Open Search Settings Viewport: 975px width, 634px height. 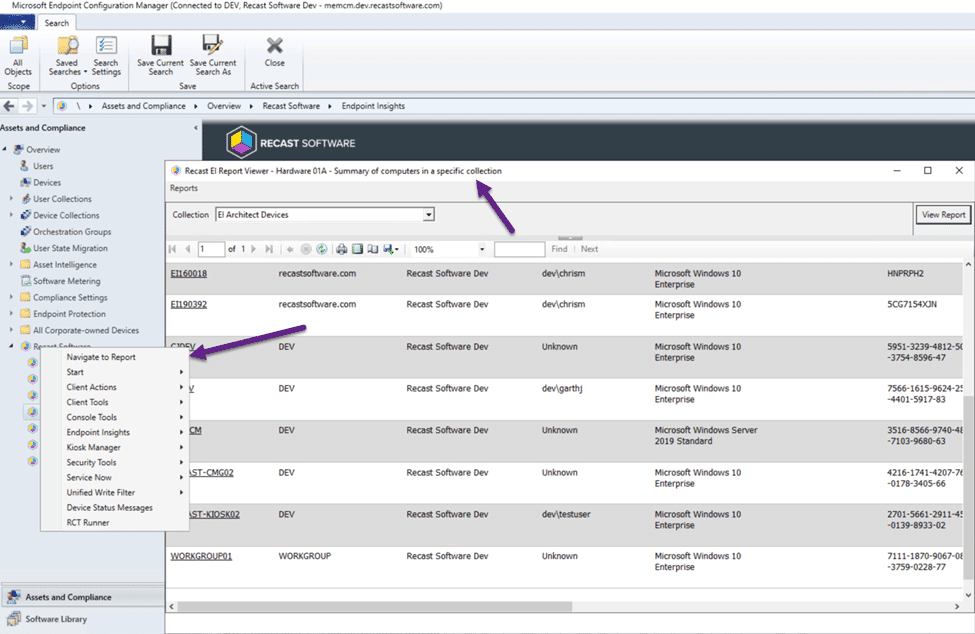pos(105,55)
